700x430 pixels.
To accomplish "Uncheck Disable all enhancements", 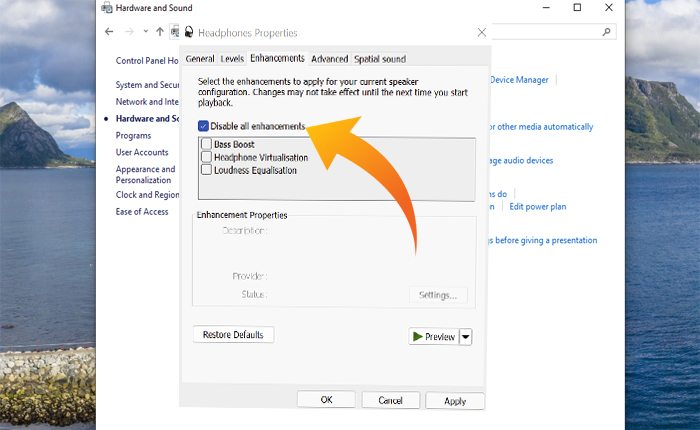I will click(204, 126).
